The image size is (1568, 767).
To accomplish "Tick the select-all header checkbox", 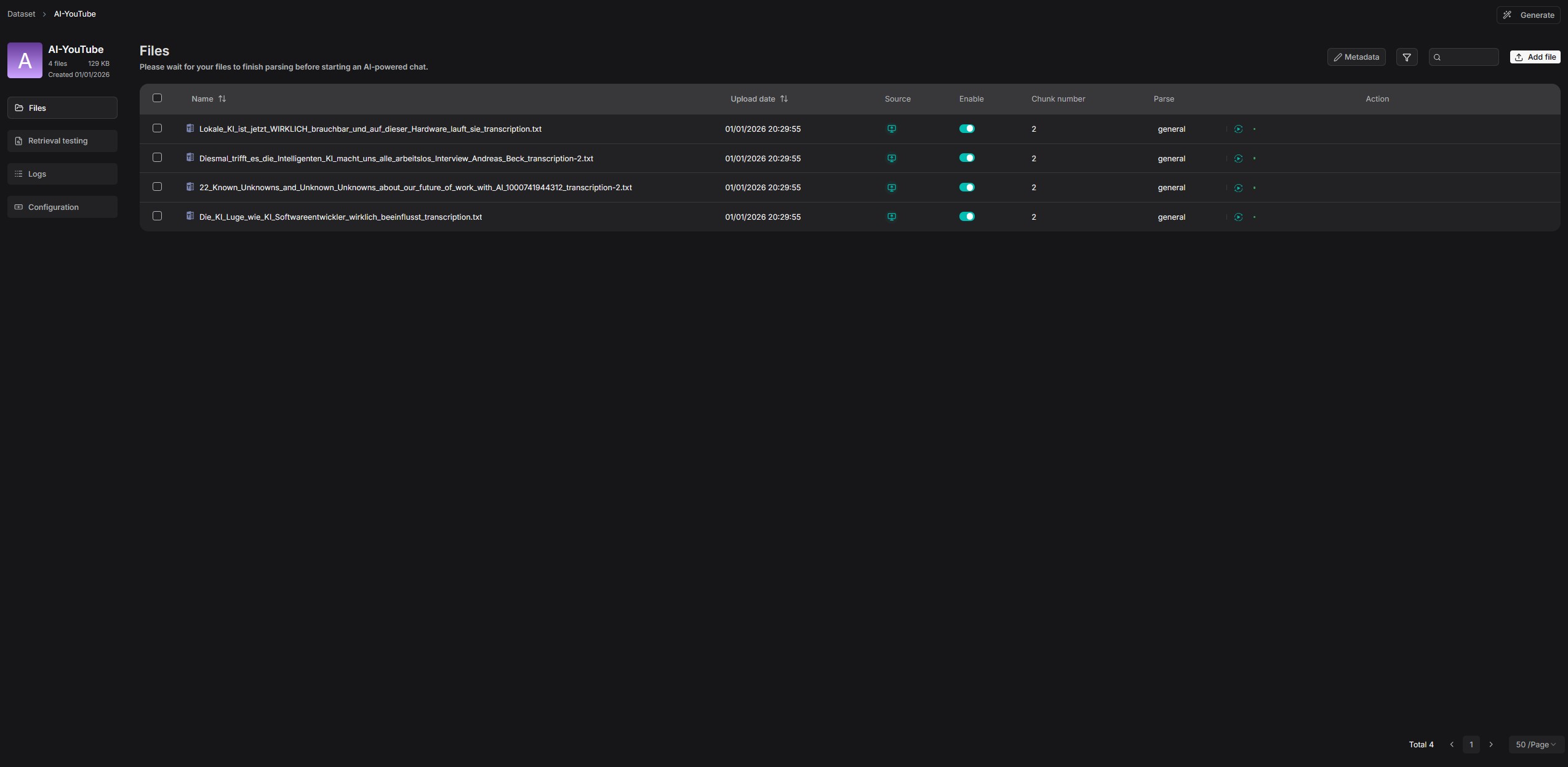I will tap(157, 98).
